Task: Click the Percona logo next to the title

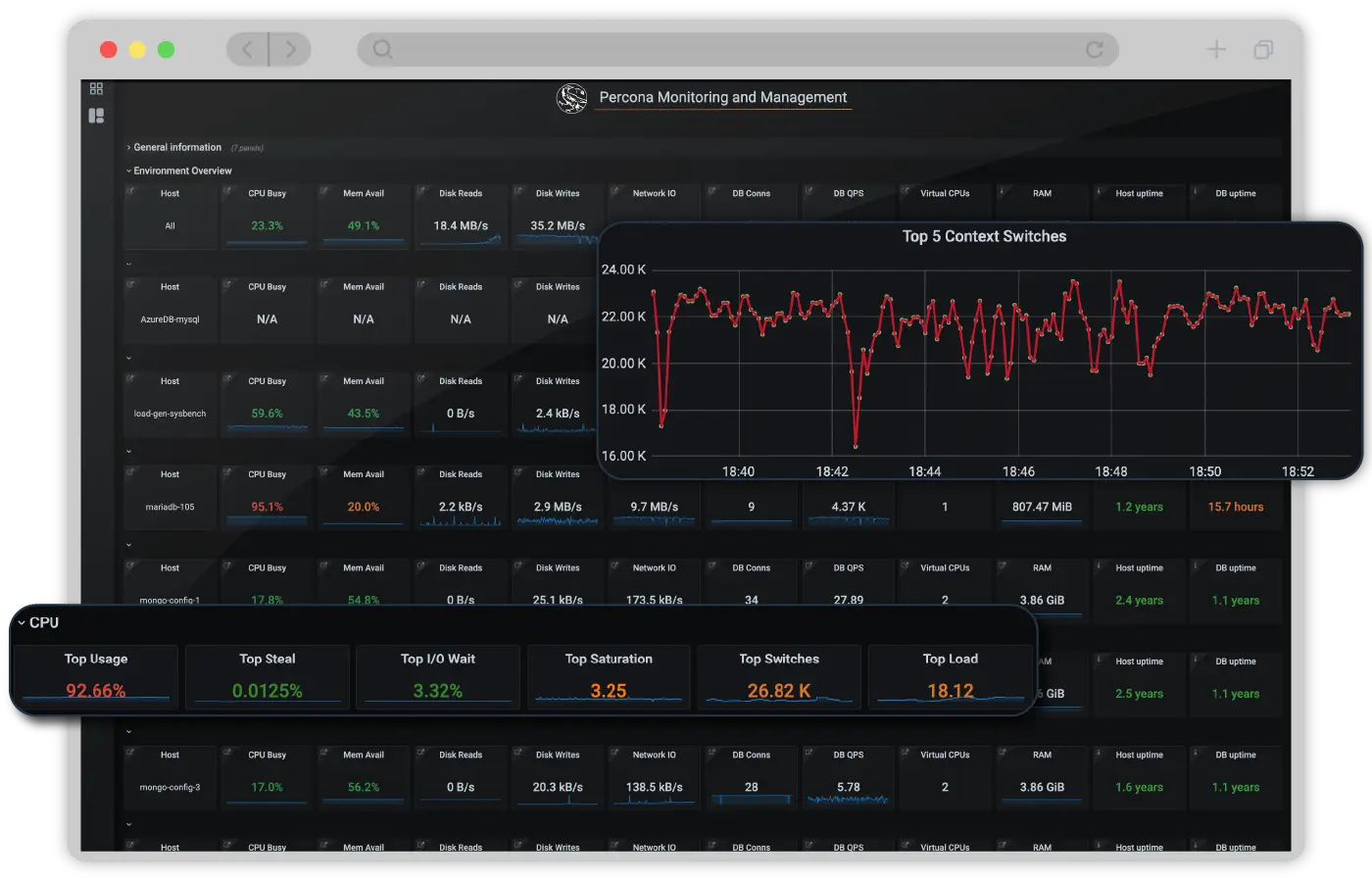Action: tap(571, 98)
